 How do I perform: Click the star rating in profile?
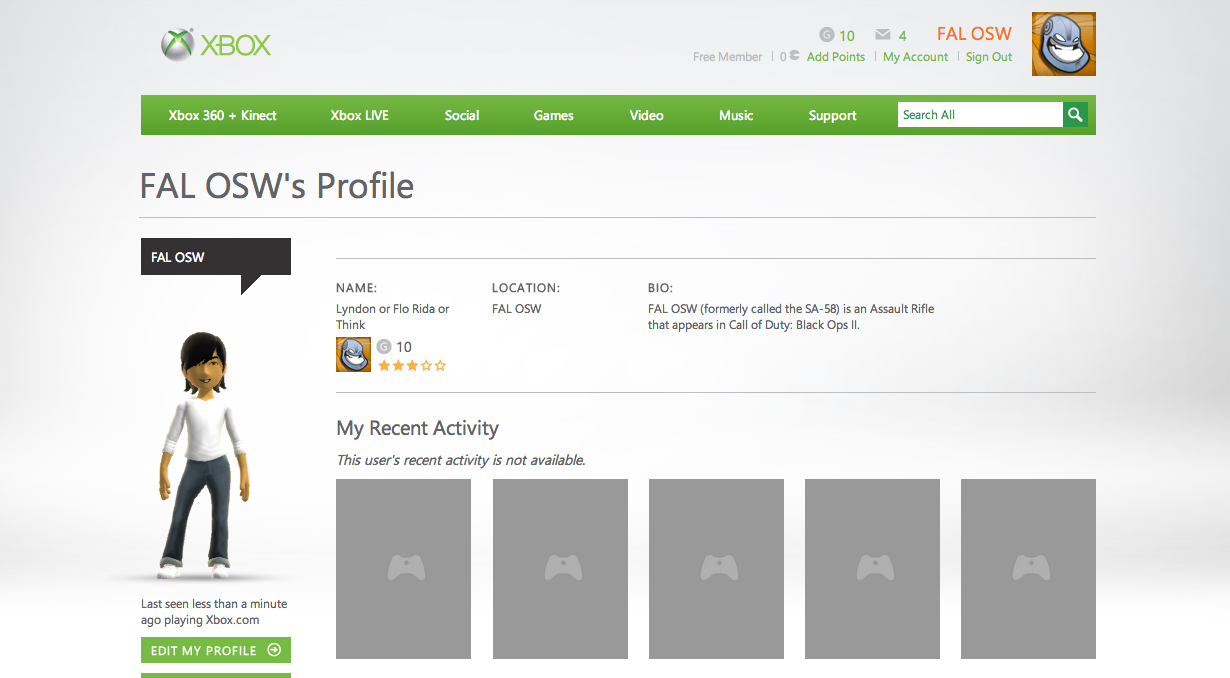pos(412,366)
